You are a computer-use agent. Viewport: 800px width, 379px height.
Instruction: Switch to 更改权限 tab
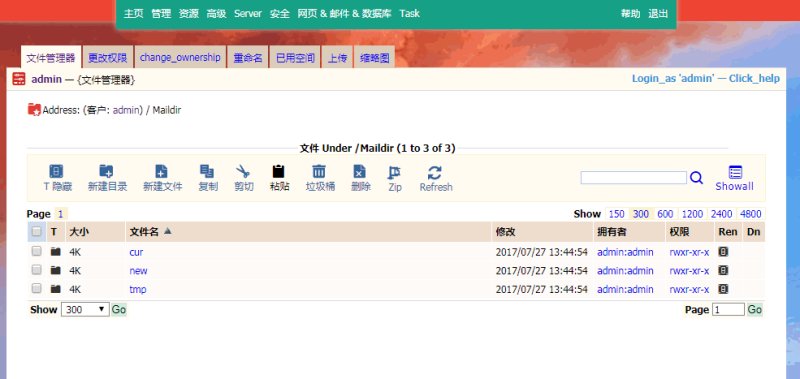click(x=108, y=57)
